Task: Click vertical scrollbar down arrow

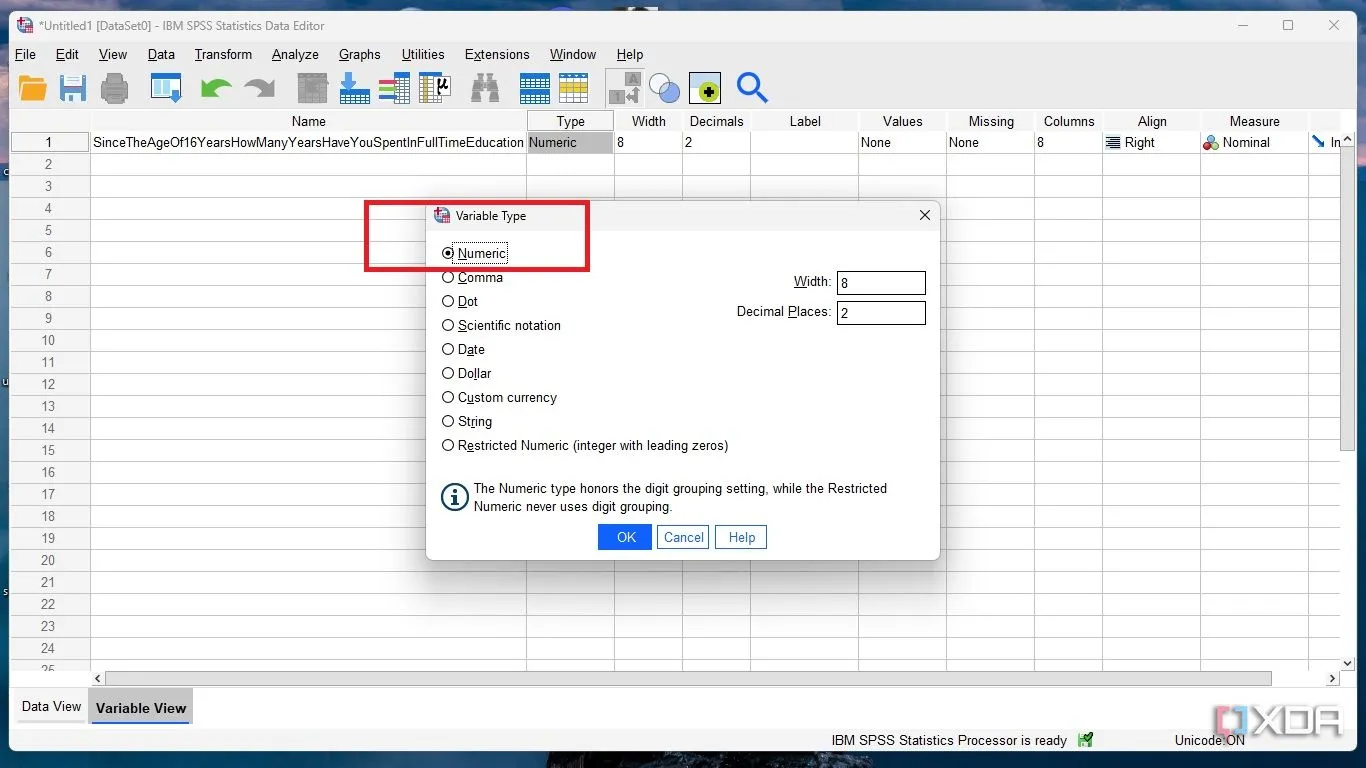Action: click(x=1347, y=662)
